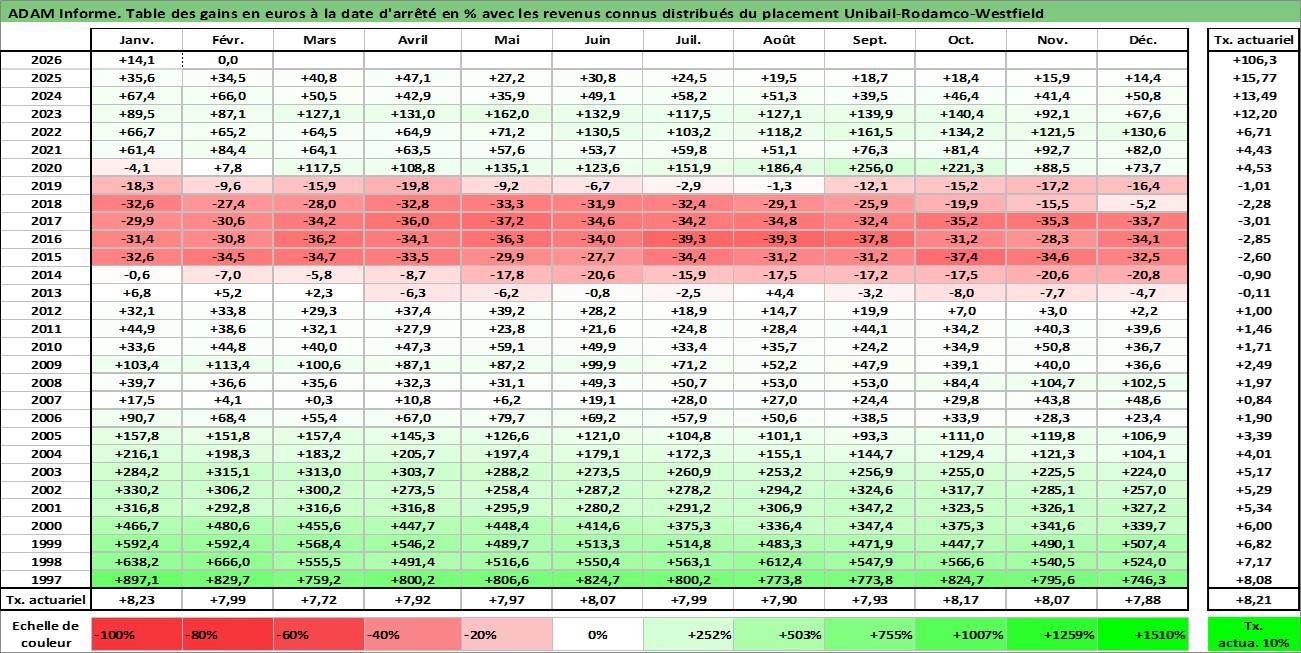Viewport: 1301px width, 653px height.
Task: Select the 2026 year row label
Action: 46,60
